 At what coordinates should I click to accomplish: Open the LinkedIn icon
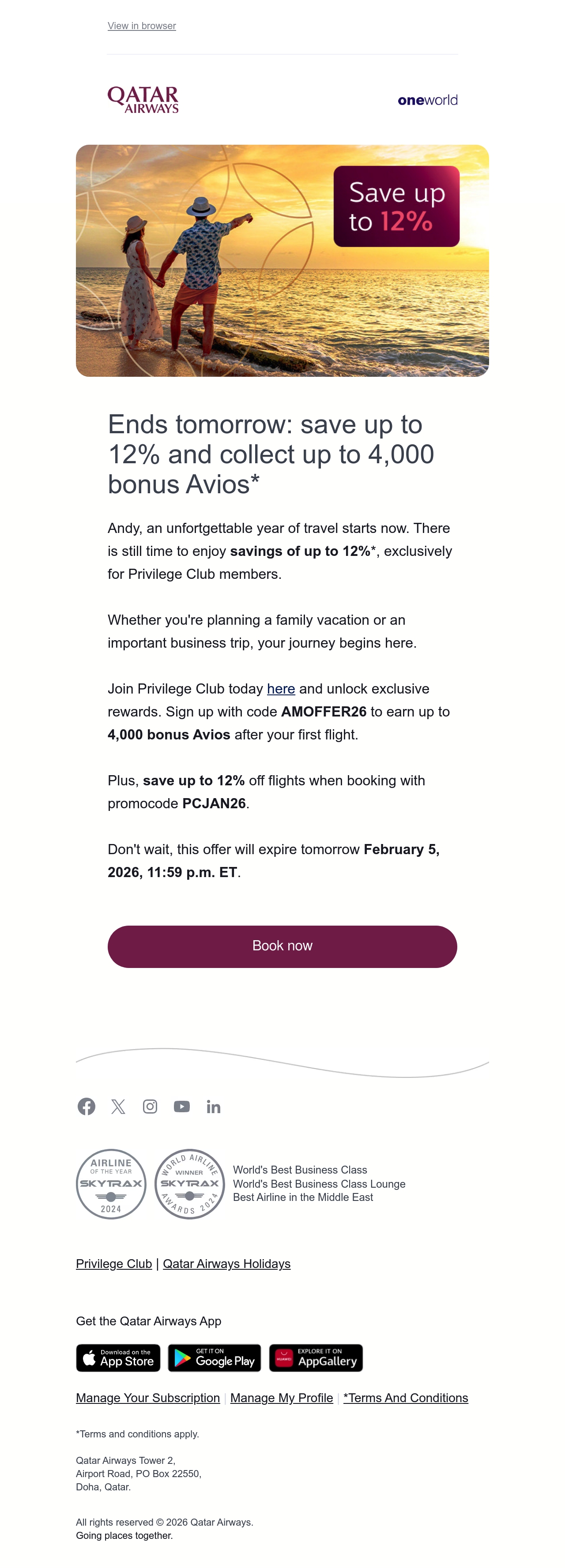(x=213, y=1107)
